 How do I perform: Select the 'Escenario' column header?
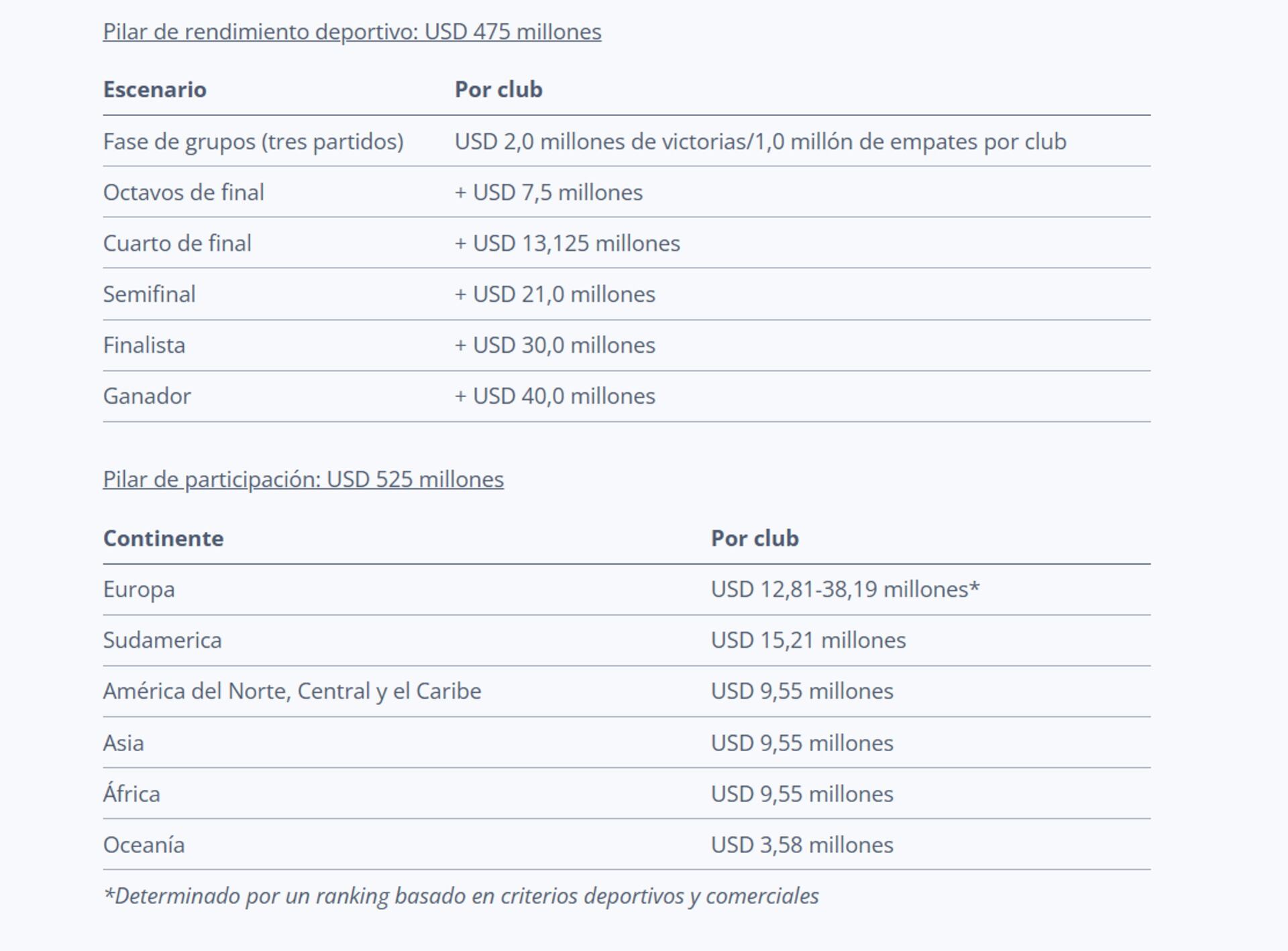click(155, 89)
